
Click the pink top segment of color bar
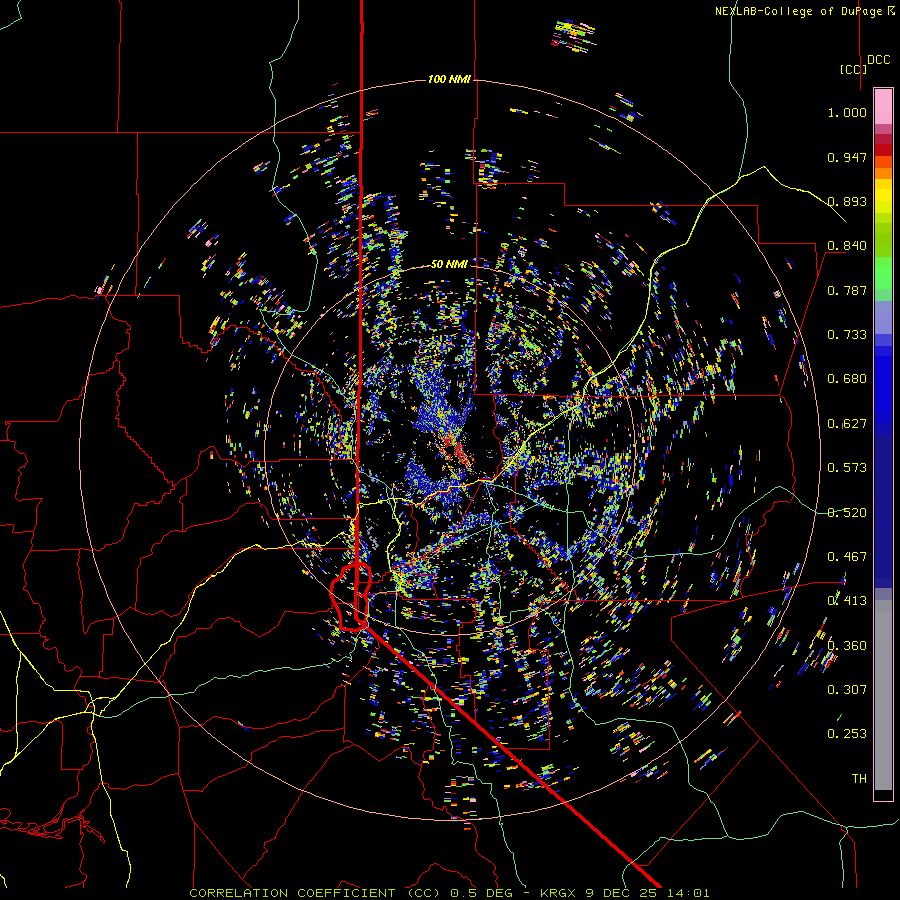coord(883,106)
